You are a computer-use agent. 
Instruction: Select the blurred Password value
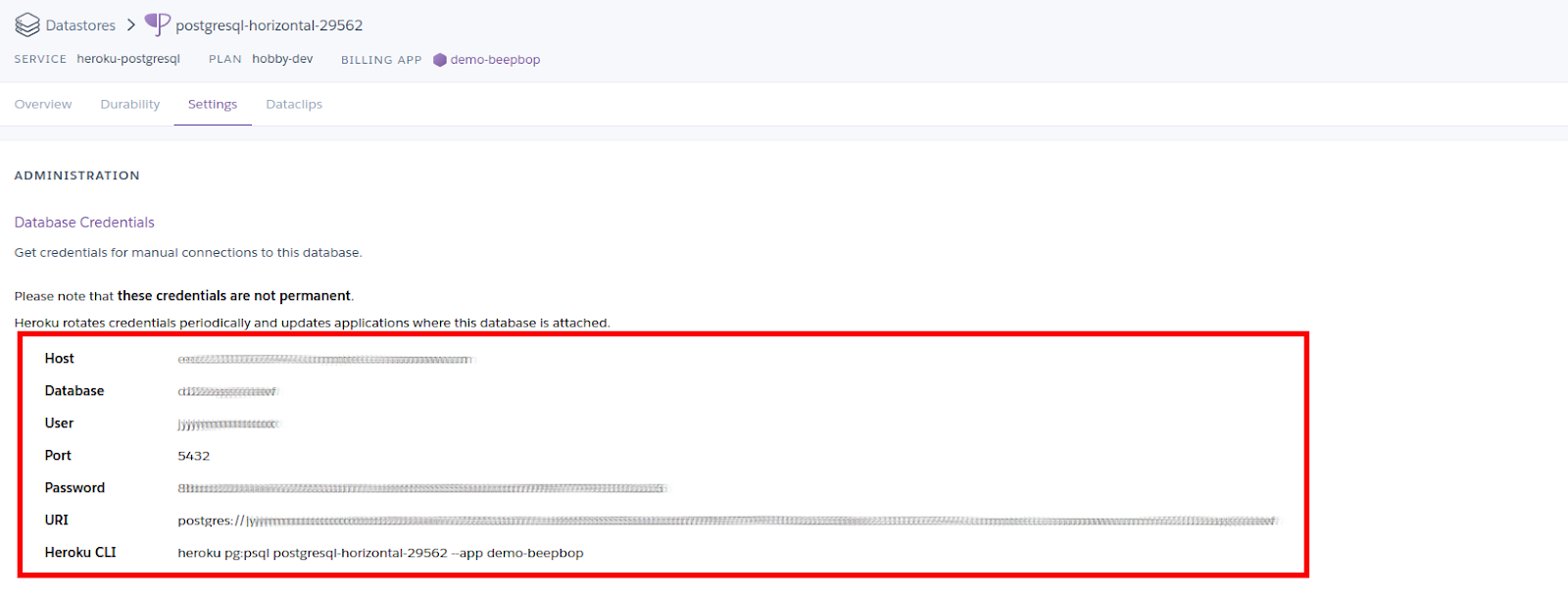422,488
